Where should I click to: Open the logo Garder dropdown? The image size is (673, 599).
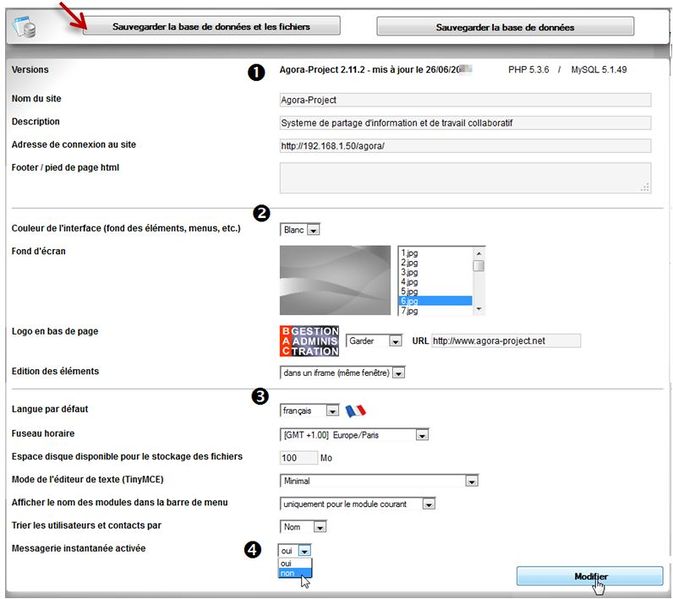click(374, 341)
